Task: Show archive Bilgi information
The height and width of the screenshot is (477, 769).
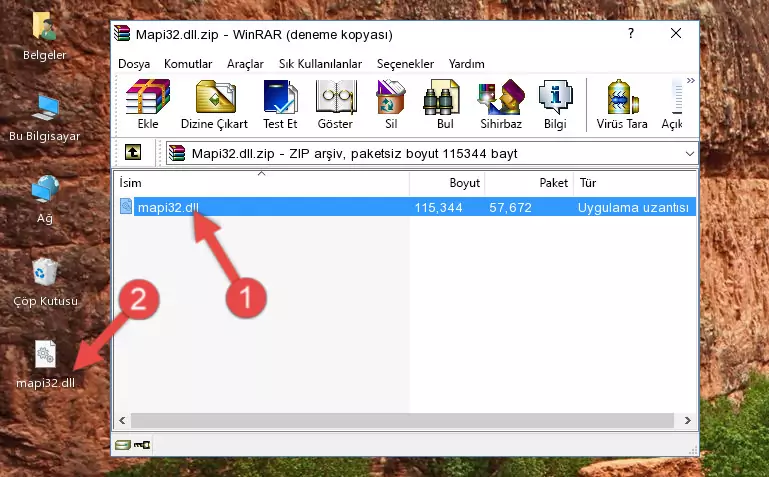Action: [x=555, y=104]
